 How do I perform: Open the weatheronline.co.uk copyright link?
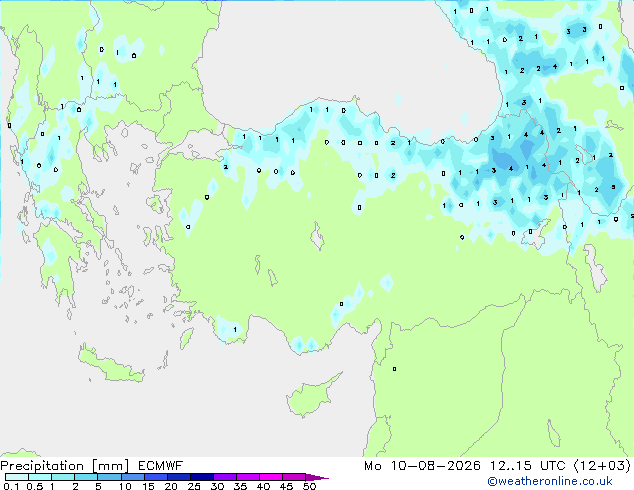[550, 481]
